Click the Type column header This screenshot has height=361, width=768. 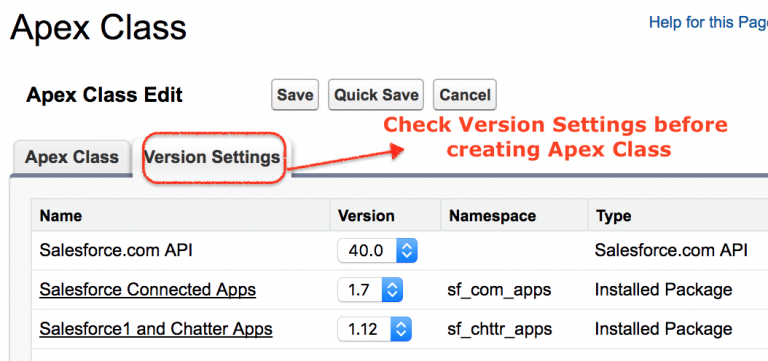(613, 216)
